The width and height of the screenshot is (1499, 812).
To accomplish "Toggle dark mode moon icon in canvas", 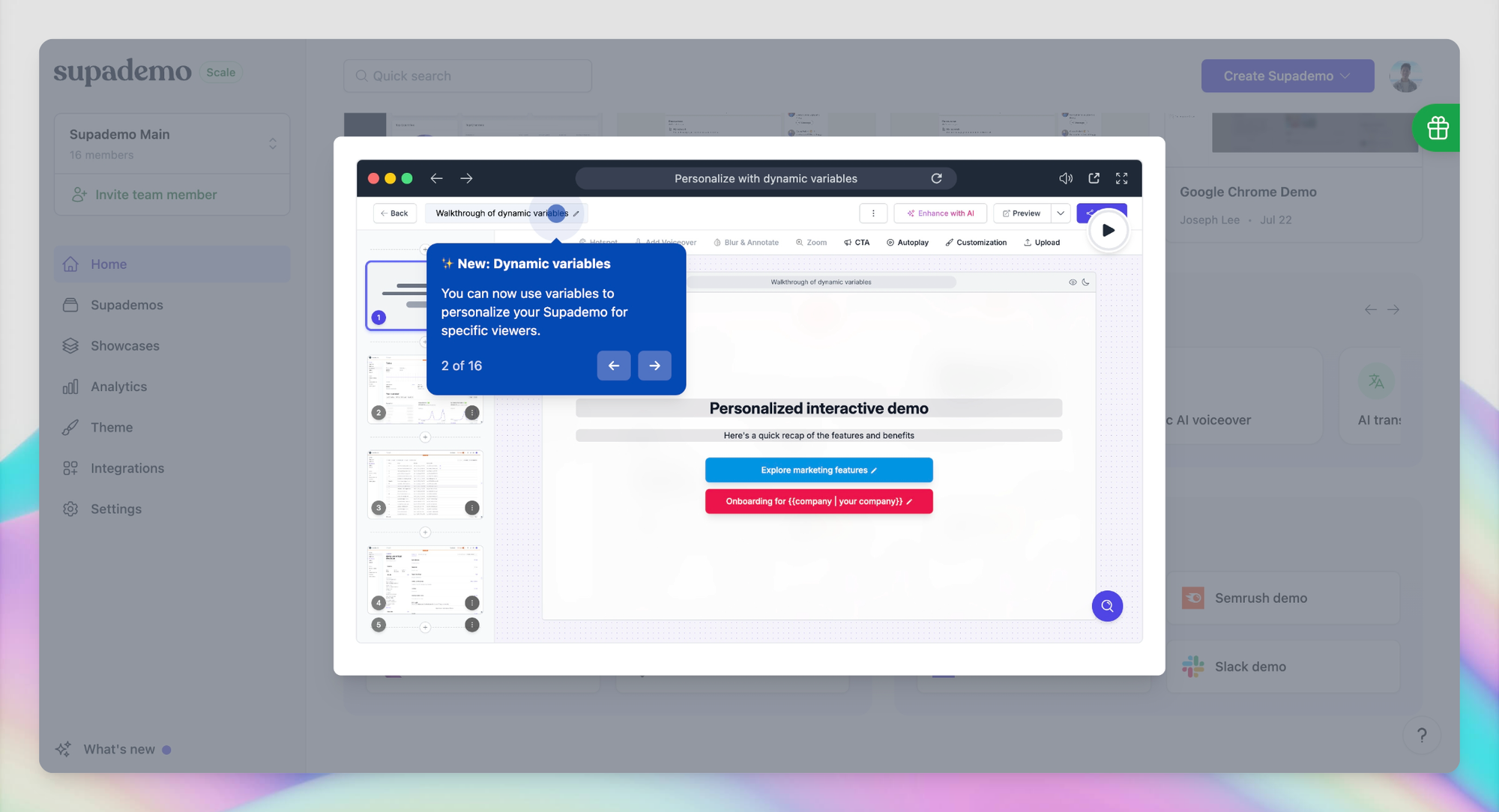I will 1085,282.
